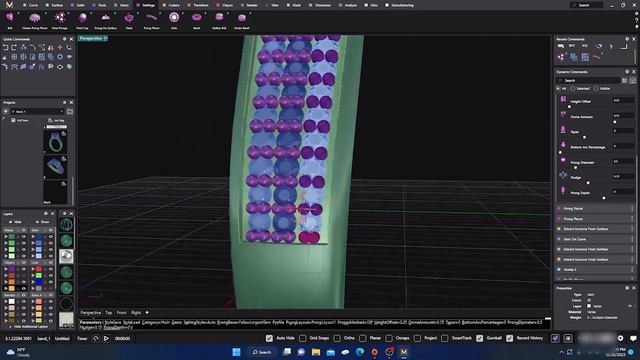This screenshot has height=360, width=640.
Task: Adjust the Prong Diameter slider handle
Action: (x=576, y=167)
